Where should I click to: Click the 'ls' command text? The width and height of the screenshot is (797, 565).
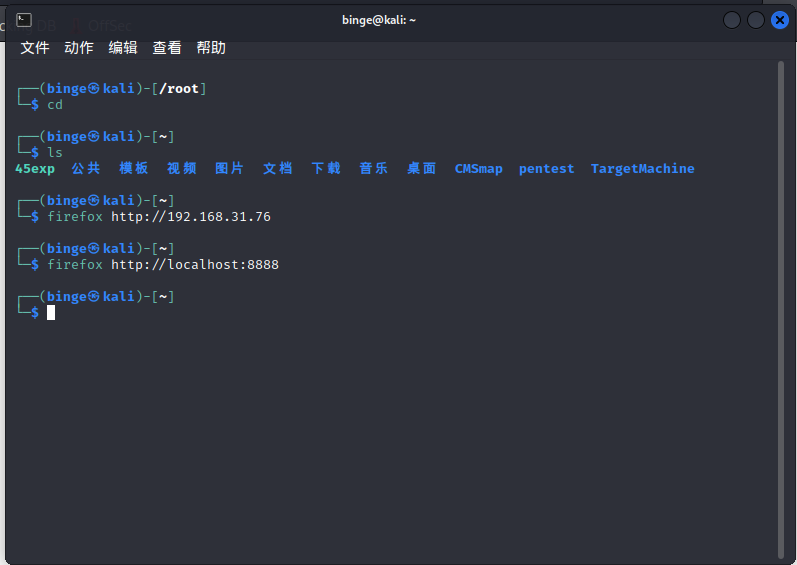(55, 152)
